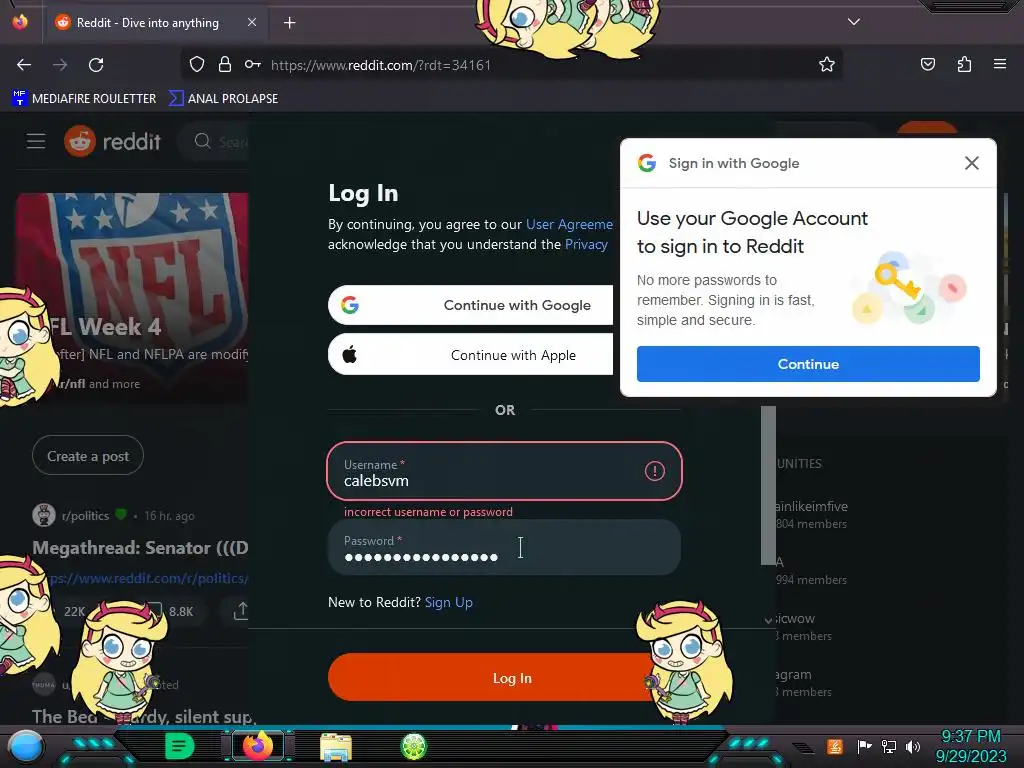The height and width of the screenshot is (768, 1024).
Task: Open the Firefox application menu
Action: [x=999, y=64]
